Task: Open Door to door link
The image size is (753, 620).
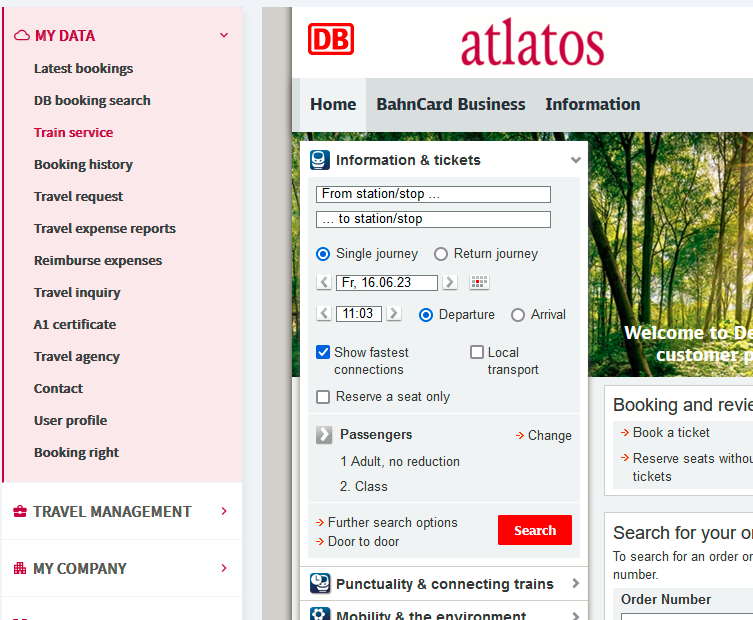Action: tap(357, 542)
